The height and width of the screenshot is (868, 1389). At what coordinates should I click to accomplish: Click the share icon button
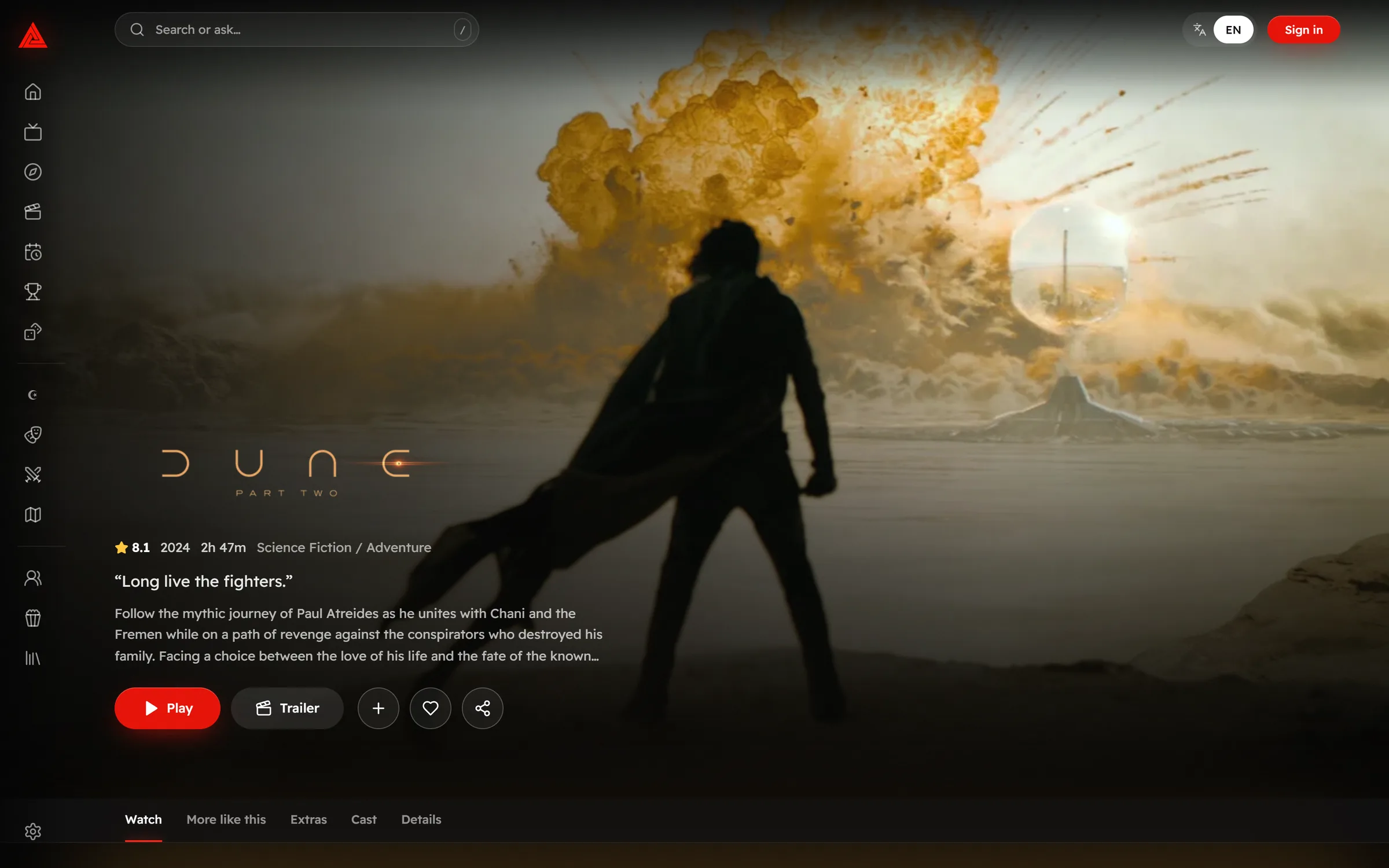483,708
